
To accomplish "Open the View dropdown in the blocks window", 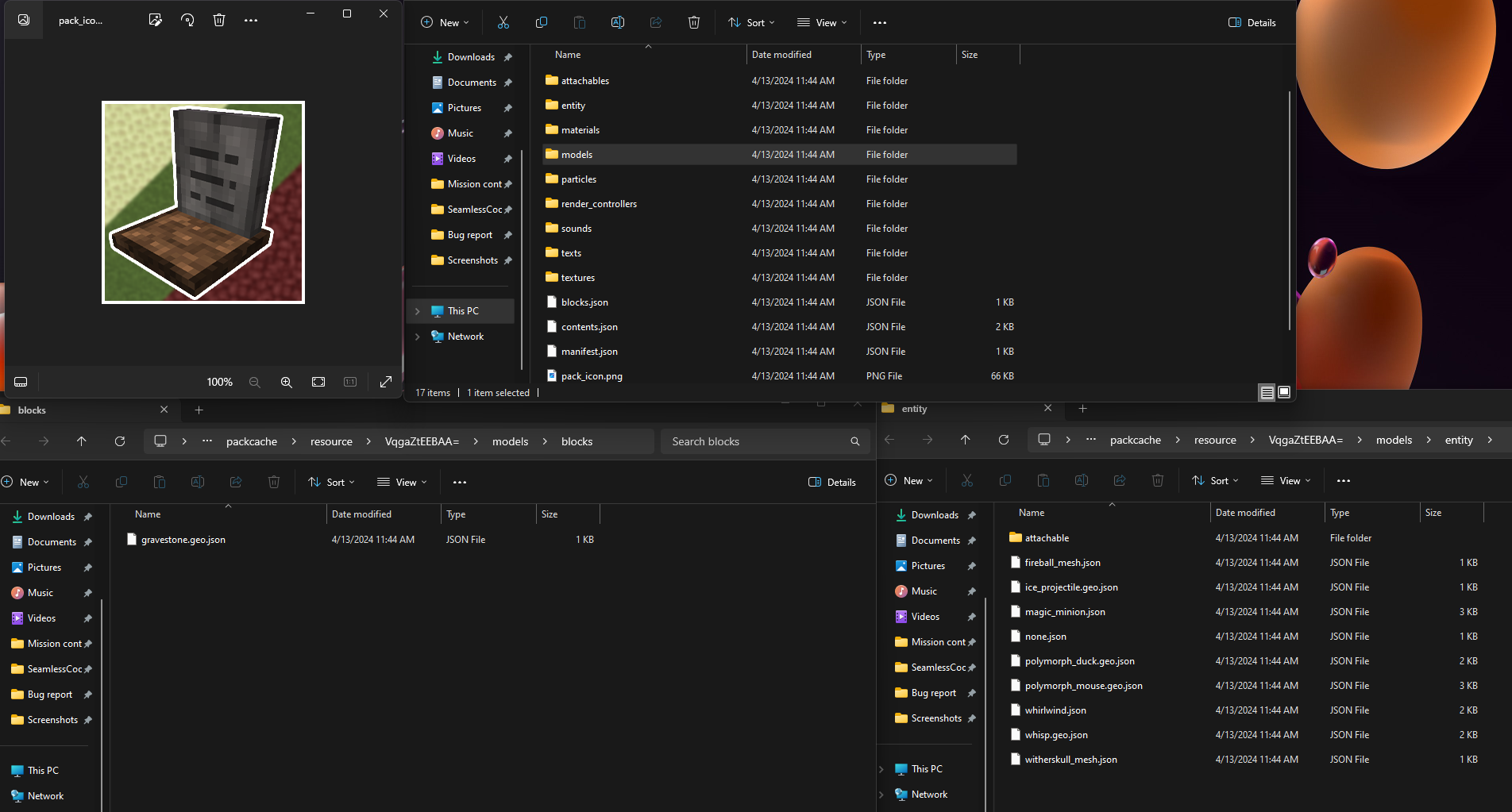I will coord(402,482).
